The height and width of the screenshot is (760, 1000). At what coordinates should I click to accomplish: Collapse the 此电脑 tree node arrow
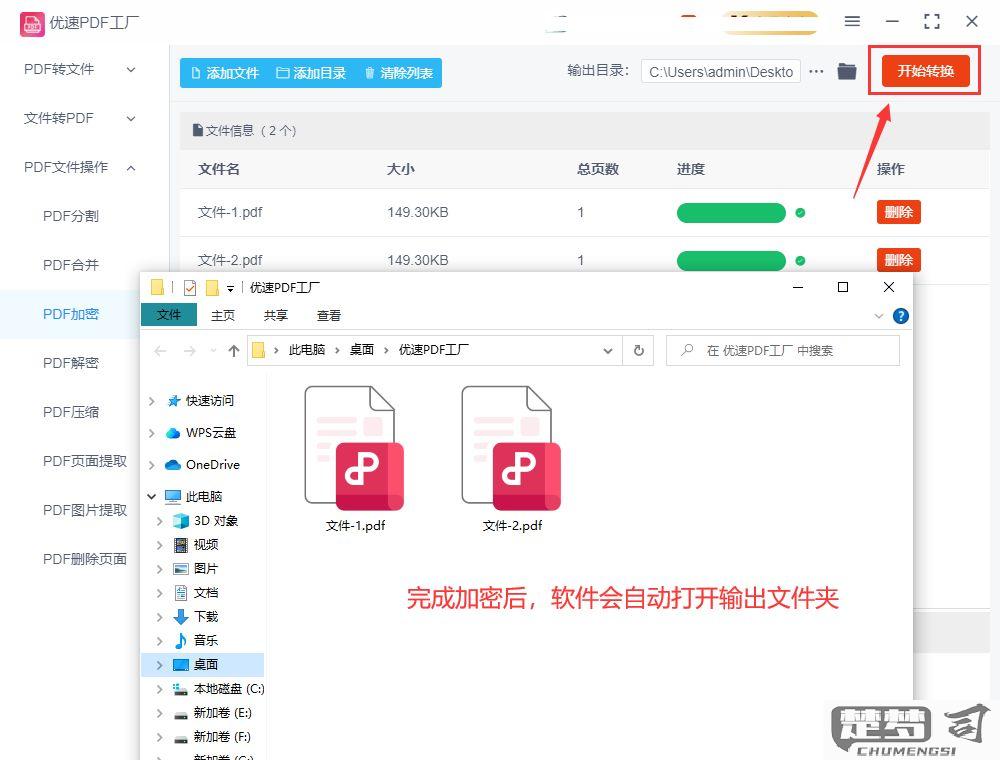152,496
